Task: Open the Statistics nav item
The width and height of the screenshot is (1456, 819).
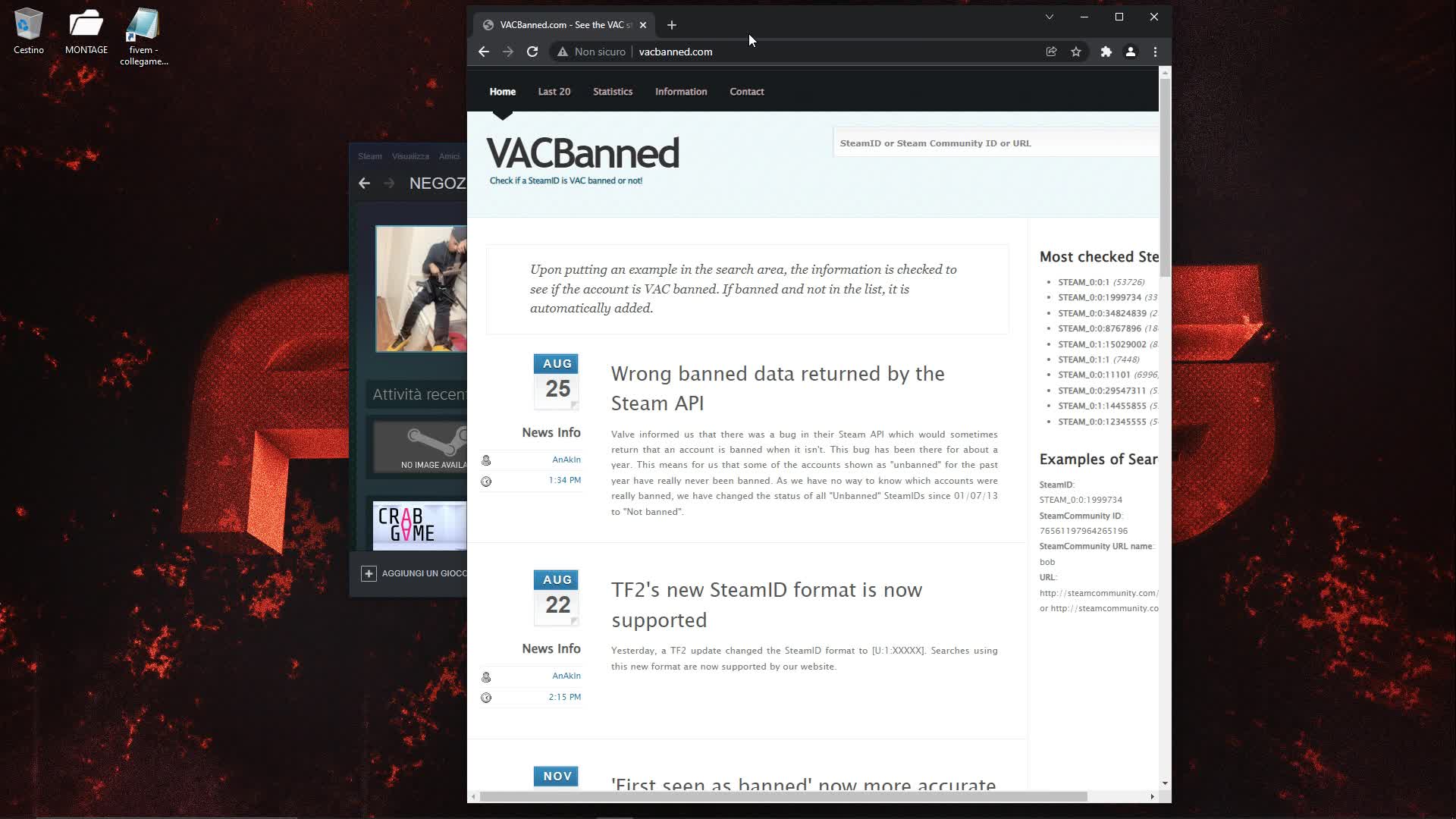Action: (612, 92)
